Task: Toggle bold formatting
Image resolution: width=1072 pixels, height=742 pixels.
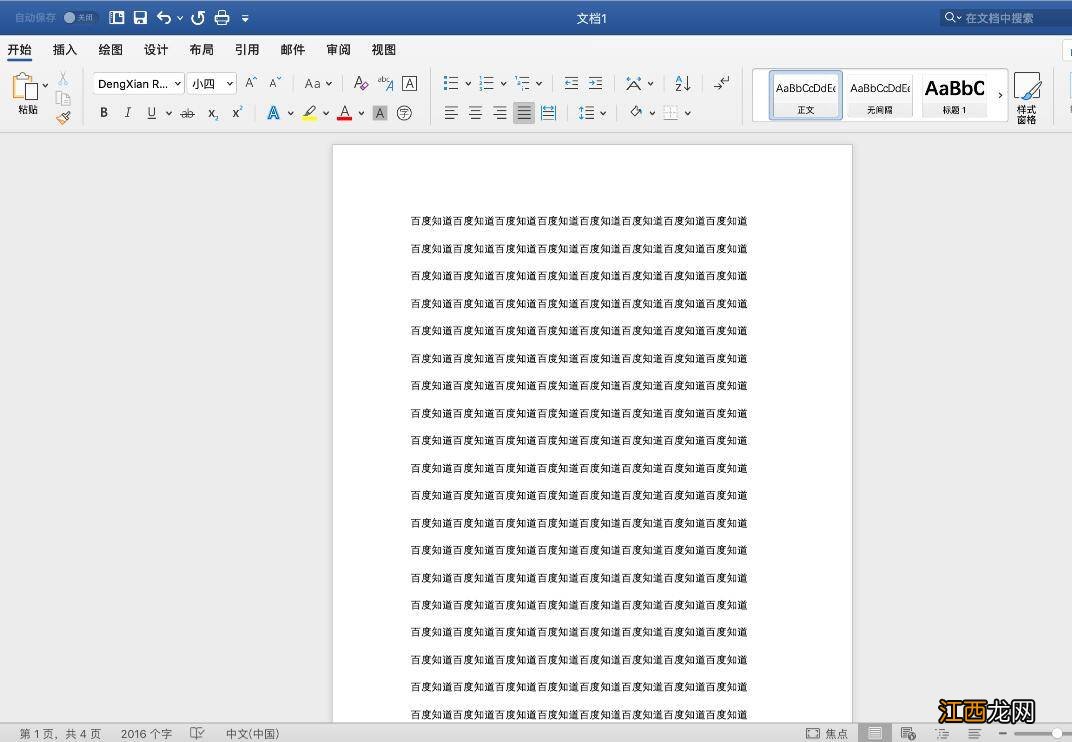Action: tap(104, 113)
